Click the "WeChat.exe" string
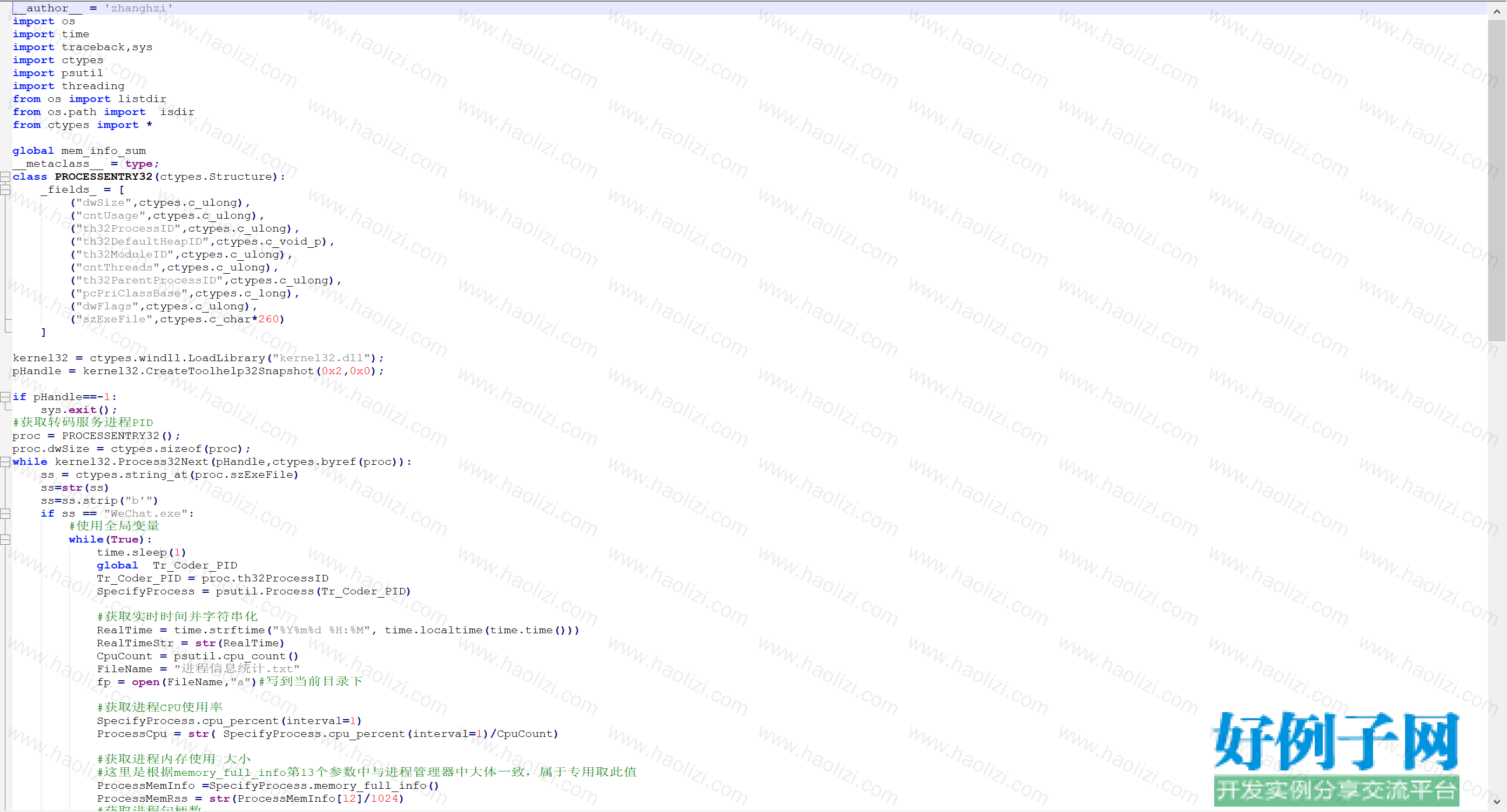Screen dimensions: 1507x812 coord(146,514)
